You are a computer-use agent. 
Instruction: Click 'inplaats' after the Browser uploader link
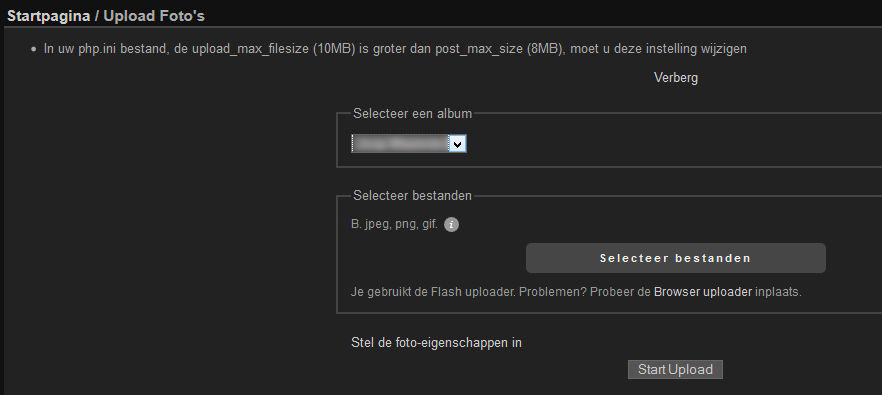point(778,292)
